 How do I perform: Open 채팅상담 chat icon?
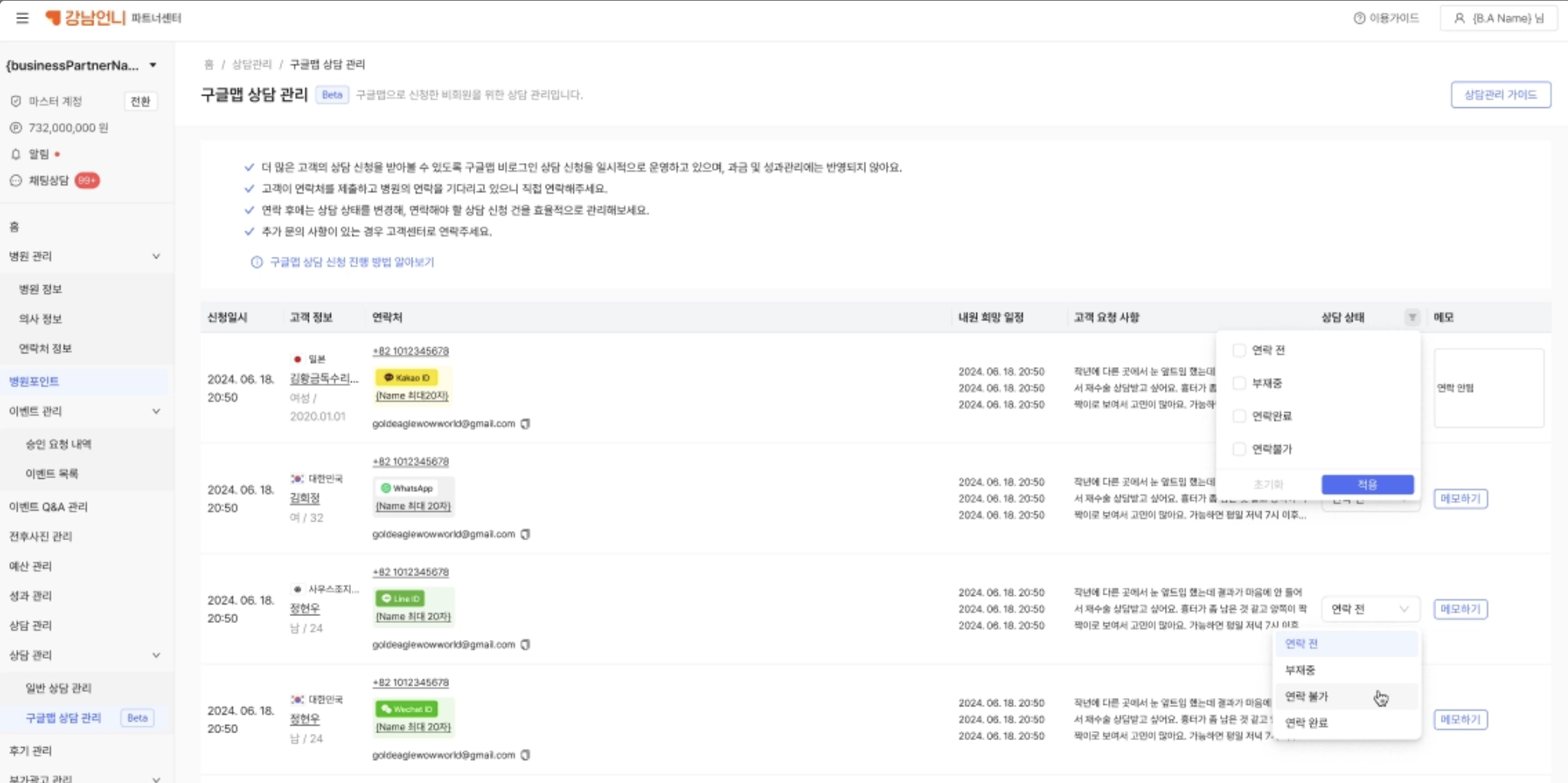(x=15, y=181)
